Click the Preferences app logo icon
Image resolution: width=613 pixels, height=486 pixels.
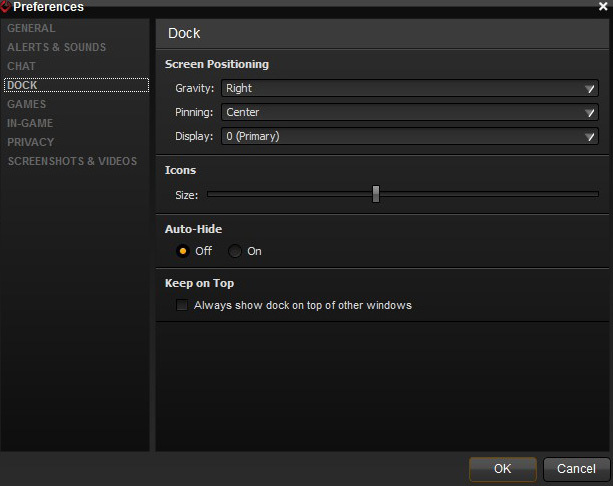pyautogui.click(x=5, y=6)
